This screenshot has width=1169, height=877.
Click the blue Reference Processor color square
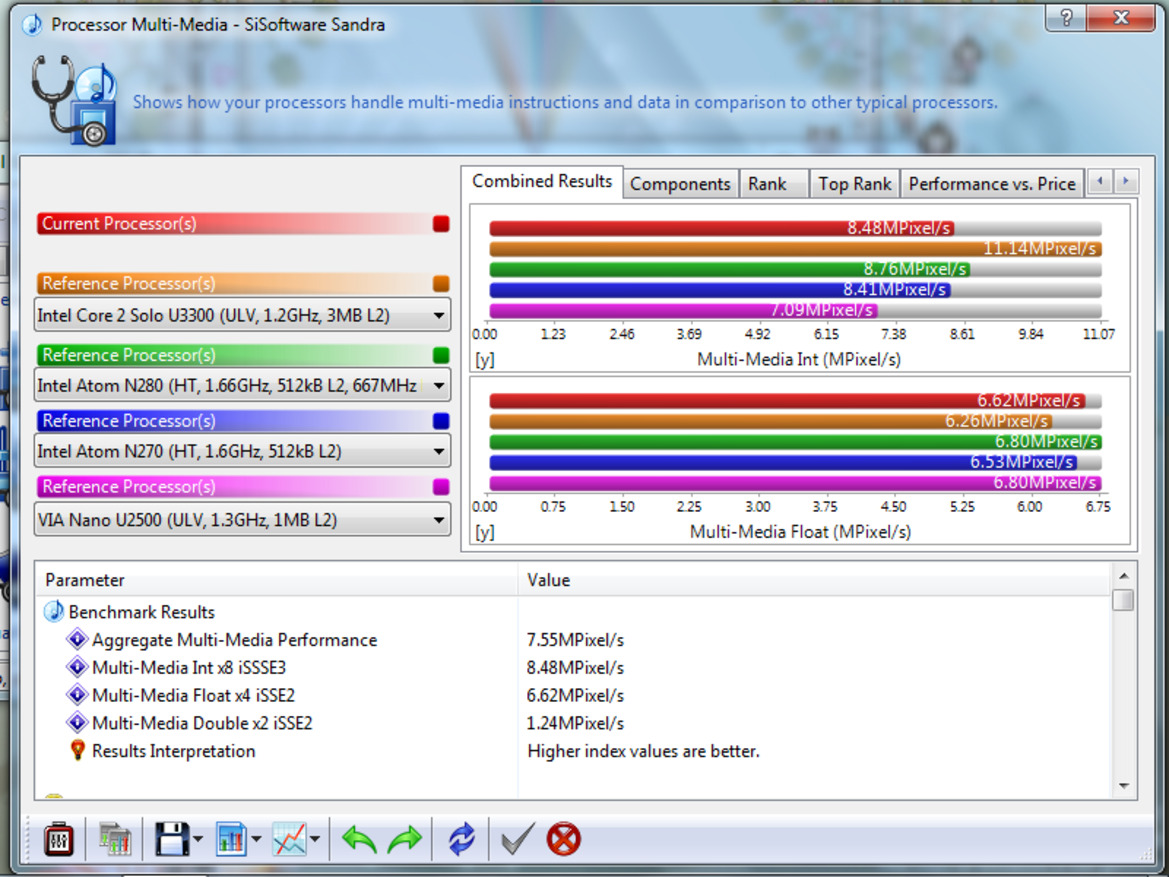click(x=441, y=421)
